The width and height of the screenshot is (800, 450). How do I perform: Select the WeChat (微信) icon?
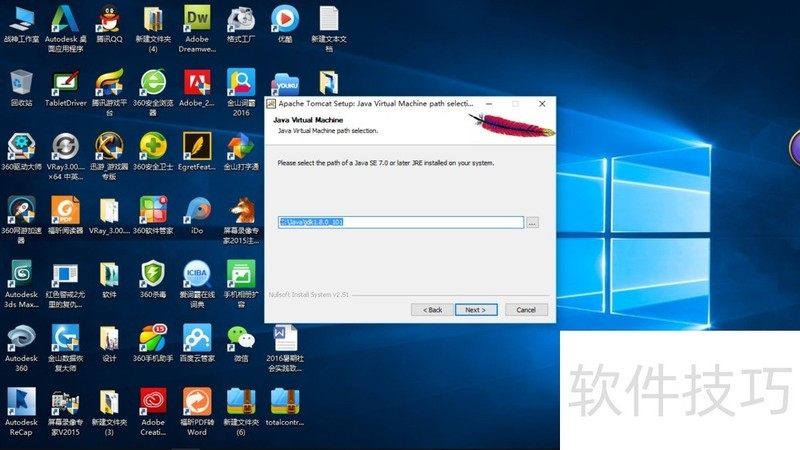pos(241,338)
